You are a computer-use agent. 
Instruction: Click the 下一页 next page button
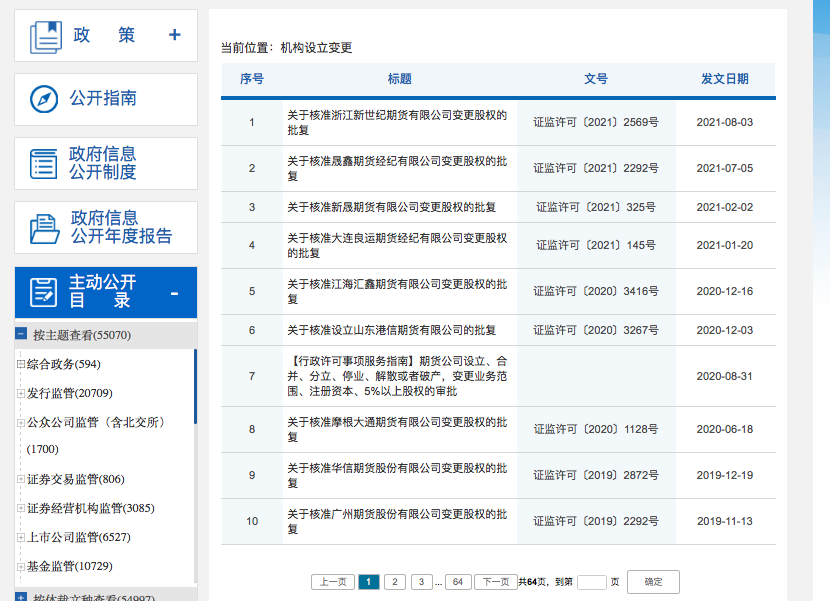click(495, 582)
